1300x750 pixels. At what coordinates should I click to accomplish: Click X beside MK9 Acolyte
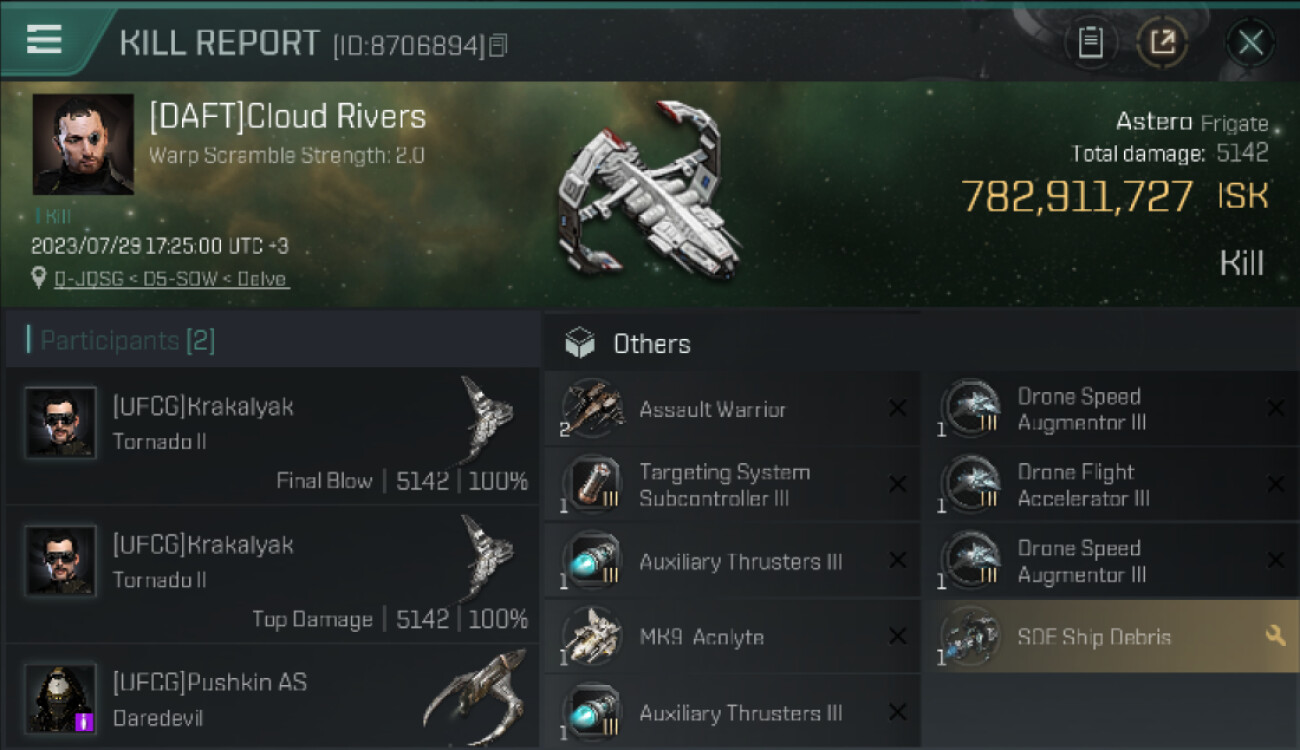(x=897, y=636)
